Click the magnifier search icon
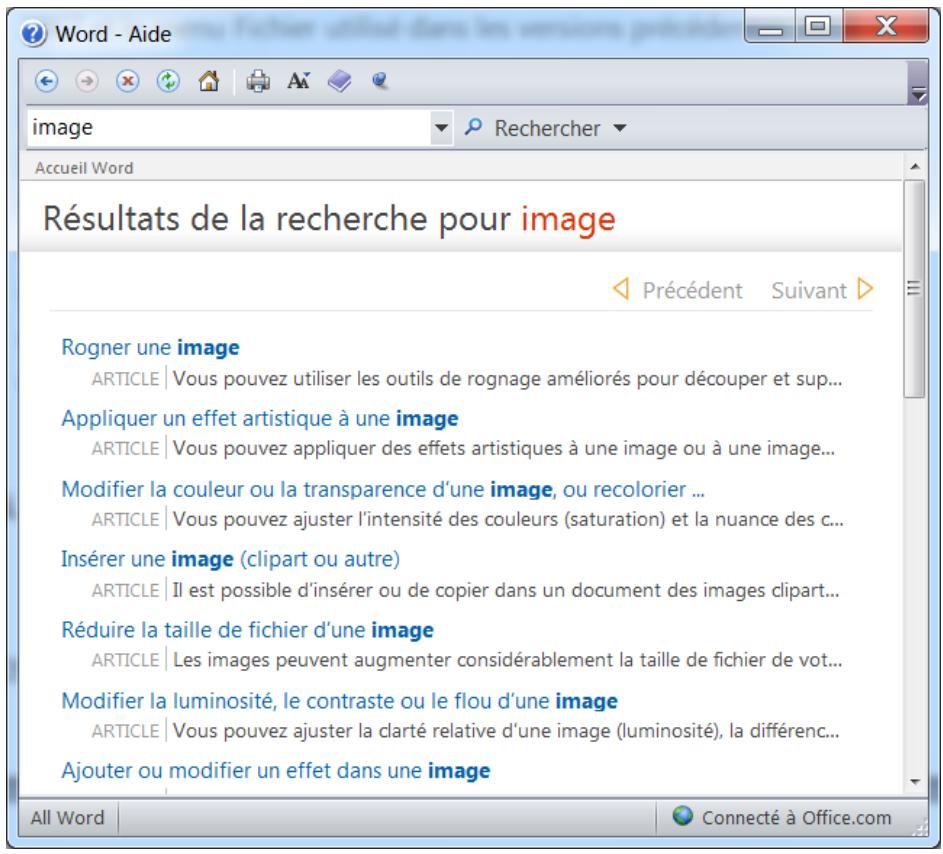943x854 pixels. [x=473, y=127]
